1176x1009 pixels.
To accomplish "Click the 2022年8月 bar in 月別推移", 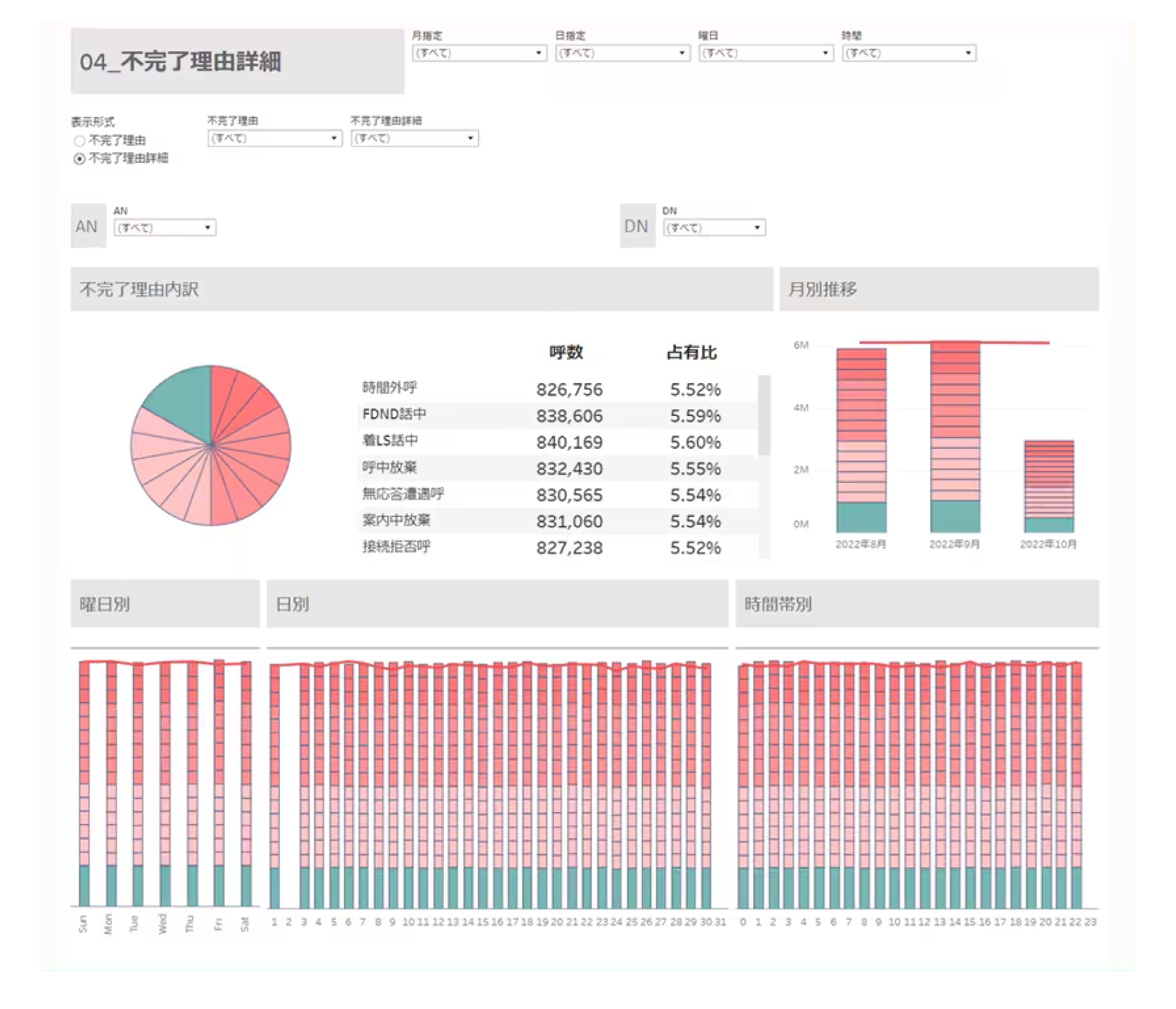I will point(861,440).
